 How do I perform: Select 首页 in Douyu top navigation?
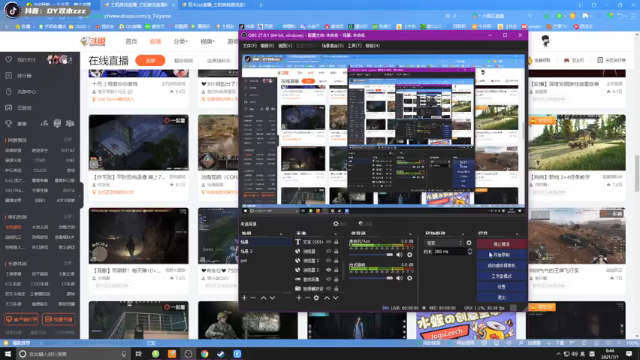(x=131, y=41)
